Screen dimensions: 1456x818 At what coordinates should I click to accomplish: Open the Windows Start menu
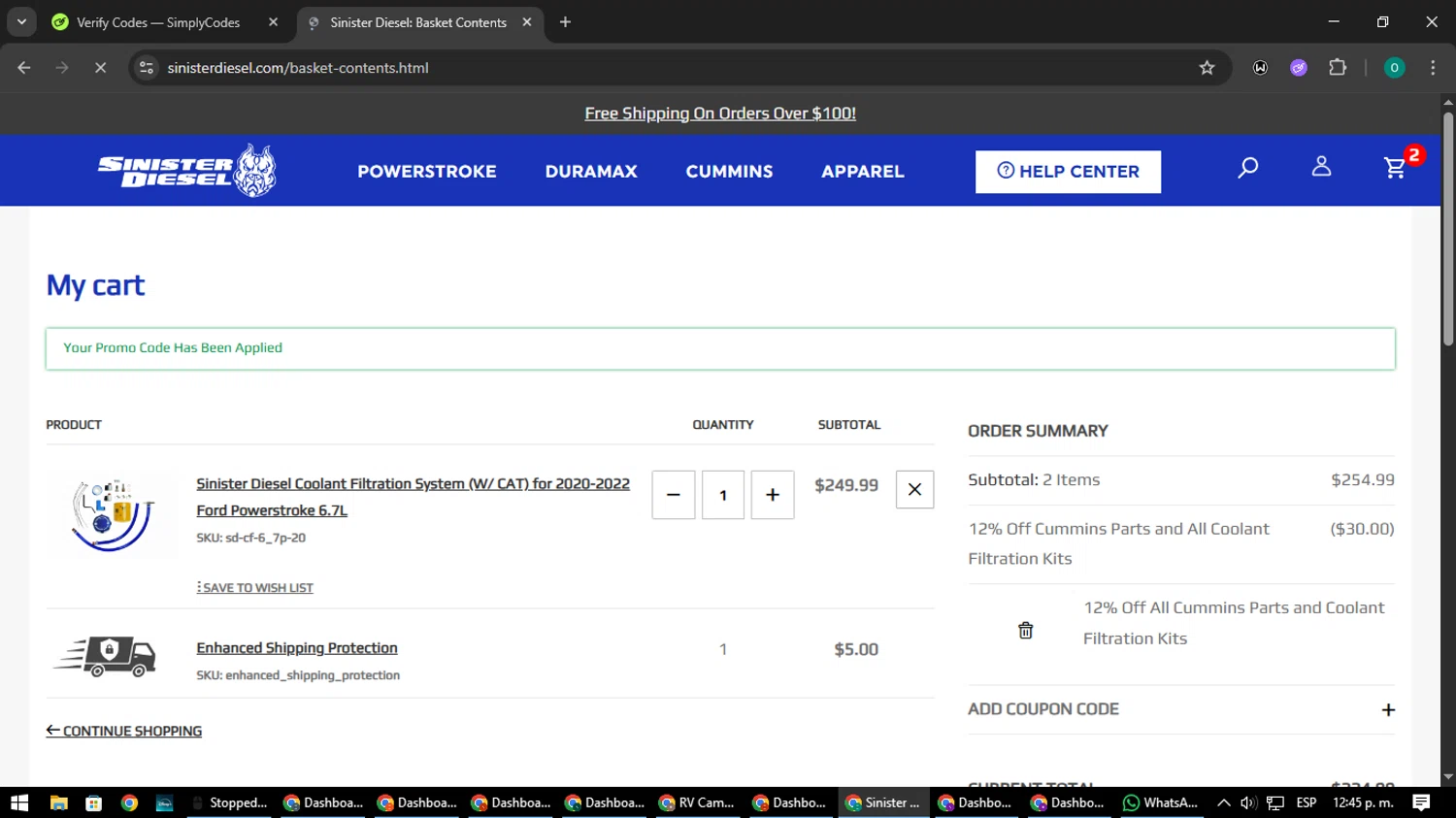19,802
